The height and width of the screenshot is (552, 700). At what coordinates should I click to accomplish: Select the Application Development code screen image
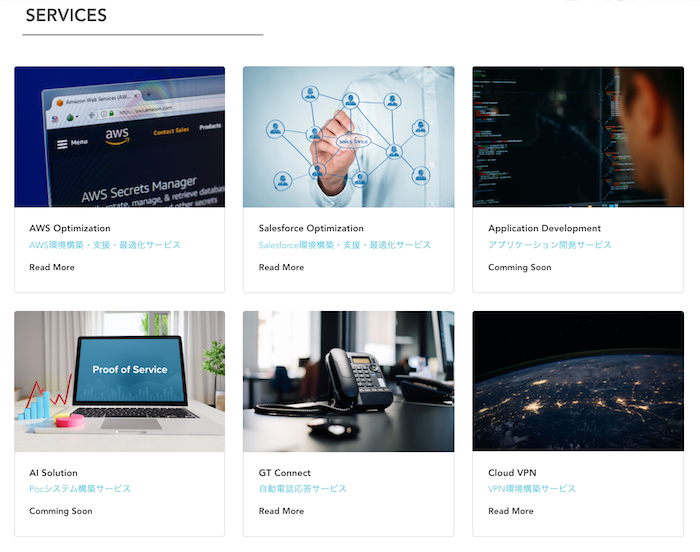[577, 137]
